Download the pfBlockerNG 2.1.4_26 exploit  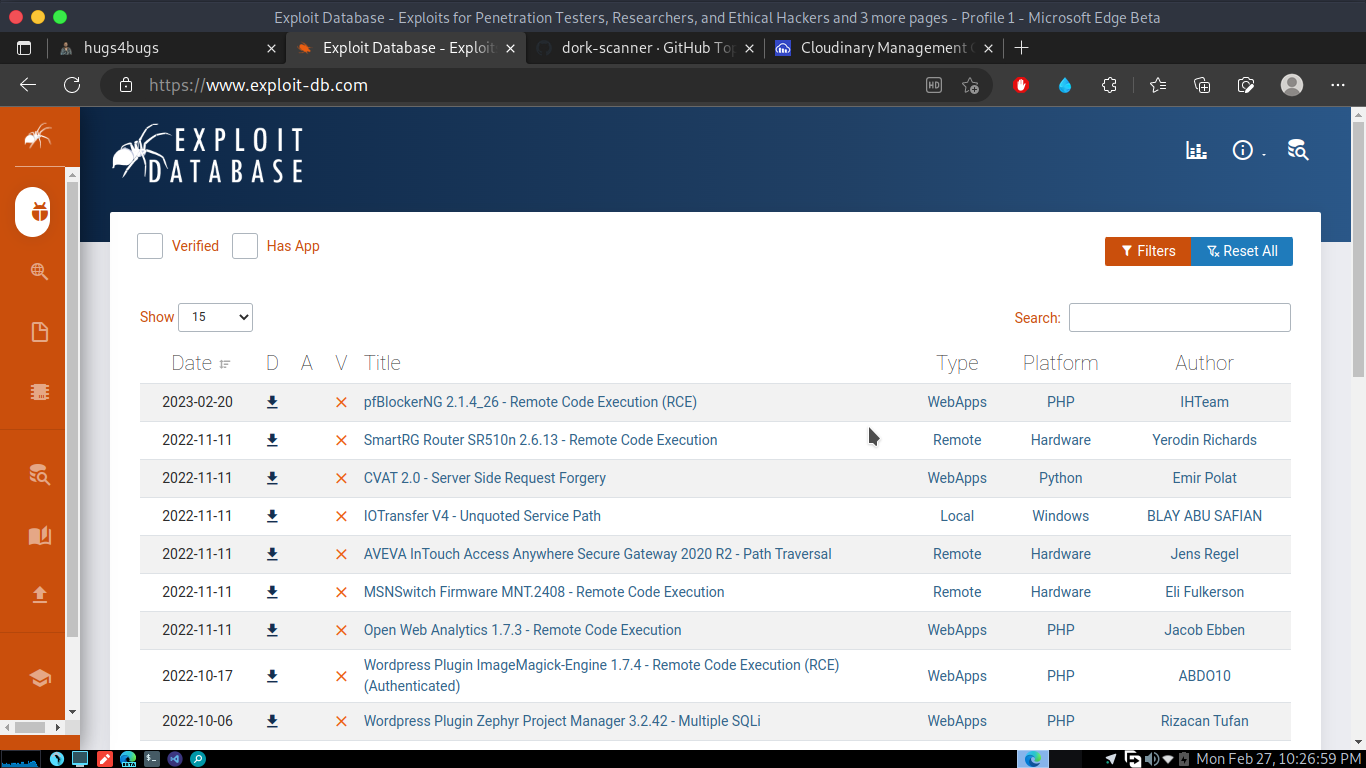272,402
